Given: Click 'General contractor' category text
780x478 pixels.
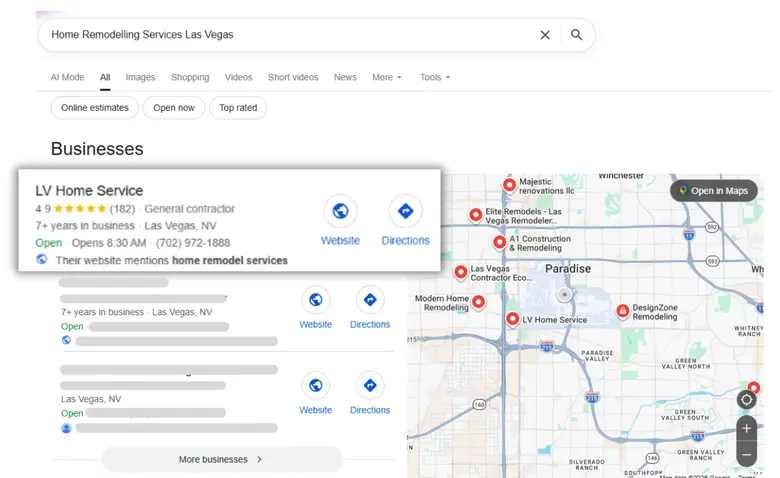Looking at the screenshot, I should (x=190, y=209).
